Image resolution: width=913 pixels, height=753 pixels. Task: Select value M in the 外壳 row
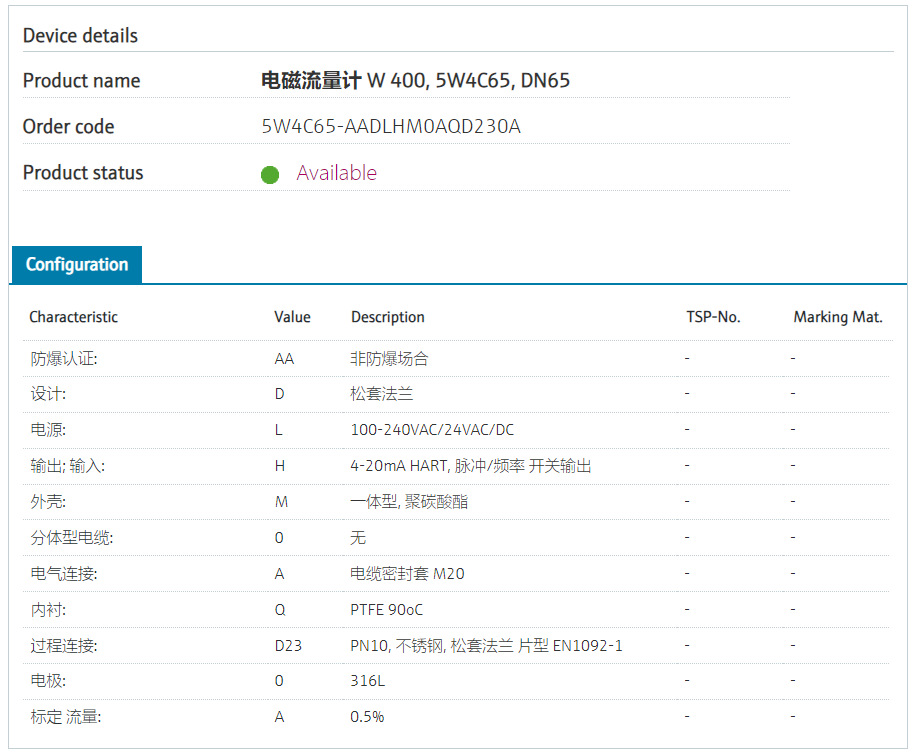[x=281, y=501]
